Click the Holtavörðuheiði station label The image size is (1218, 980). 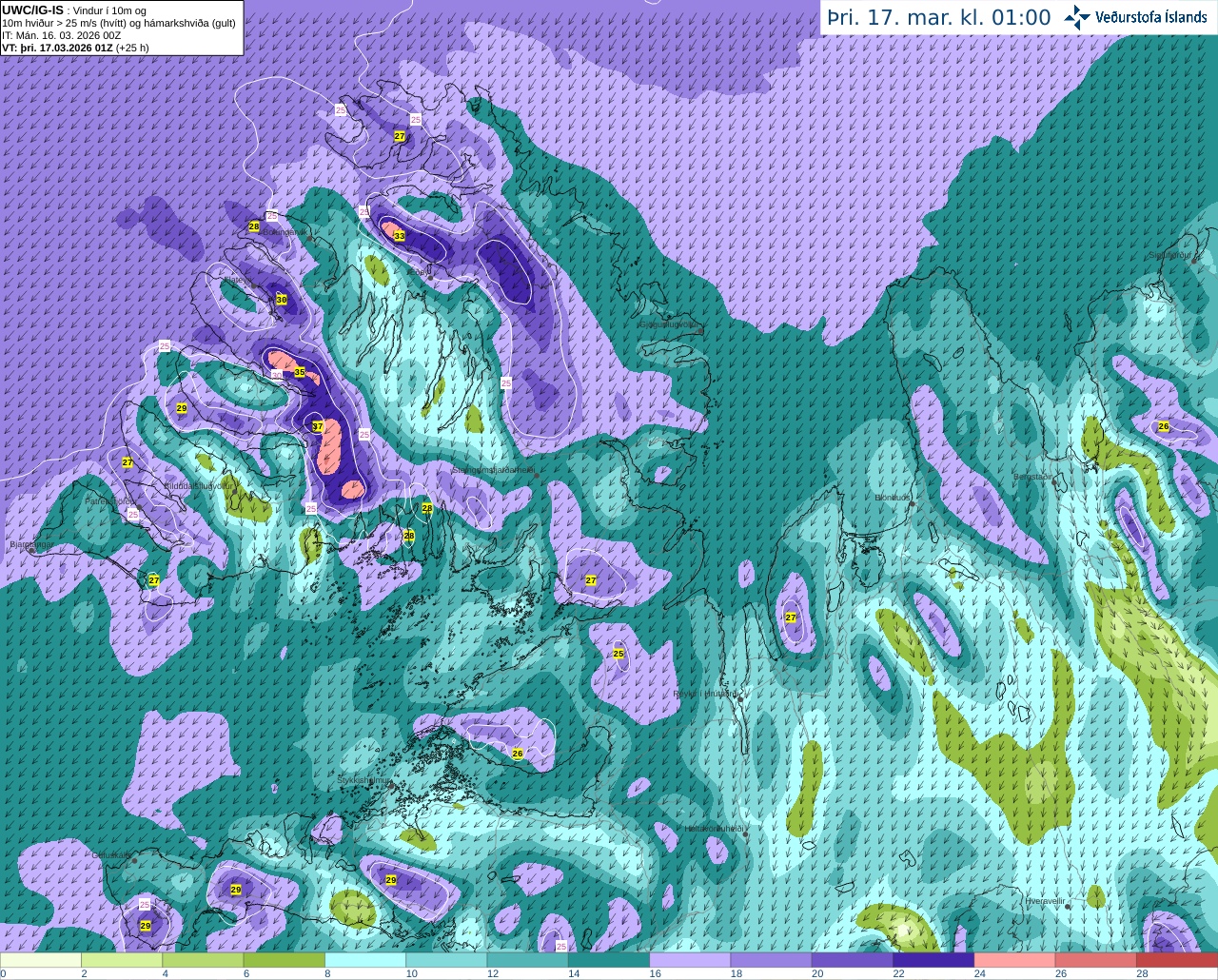click(714, 829)
